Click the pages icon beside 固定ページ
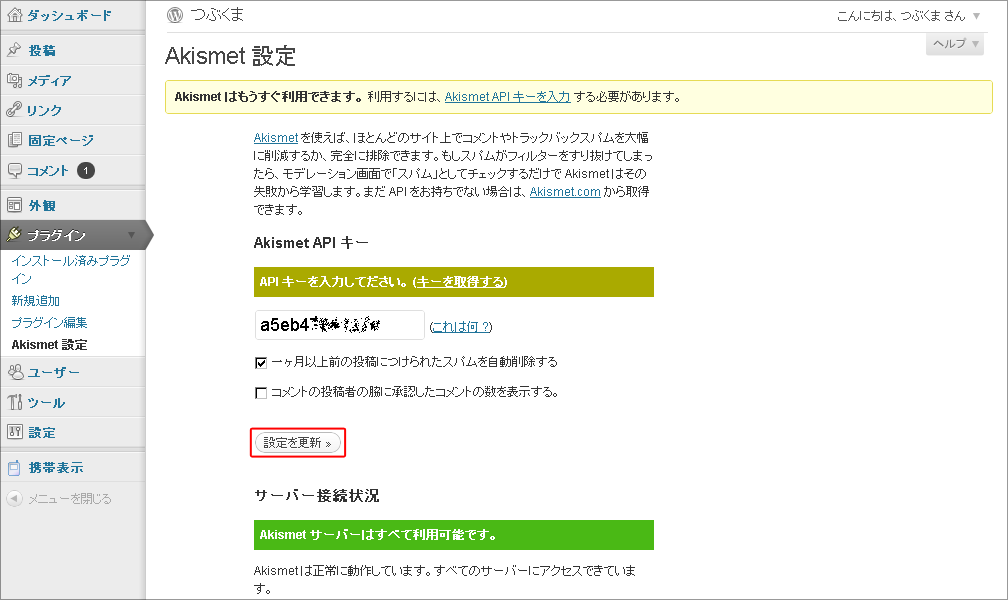The height and width of the screenshot is (600, 1008). pos(14,140)
